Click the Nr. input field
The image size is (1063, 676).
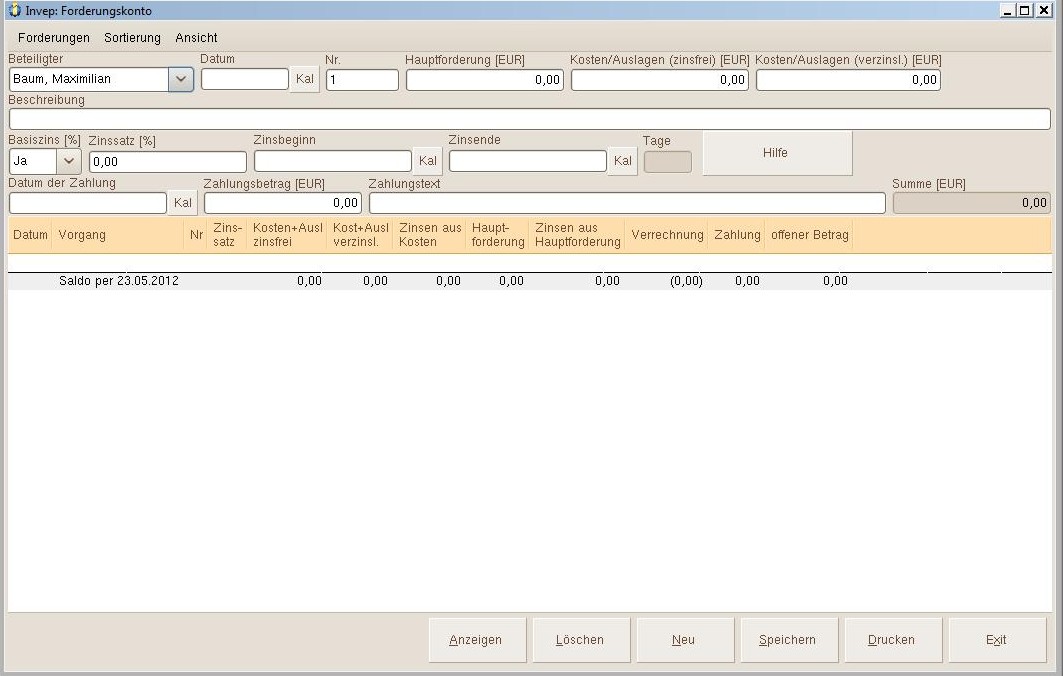362,80
